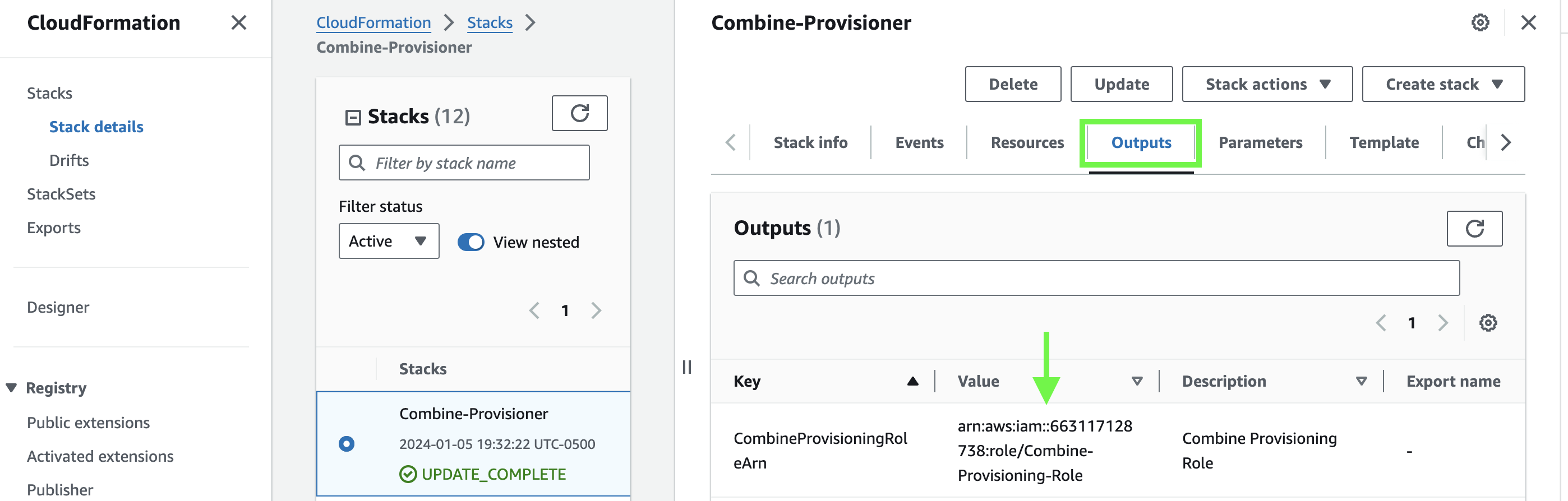Go to next page of stacks
The width and height of the screenshot is (1568, 501).
click(596, 310)
